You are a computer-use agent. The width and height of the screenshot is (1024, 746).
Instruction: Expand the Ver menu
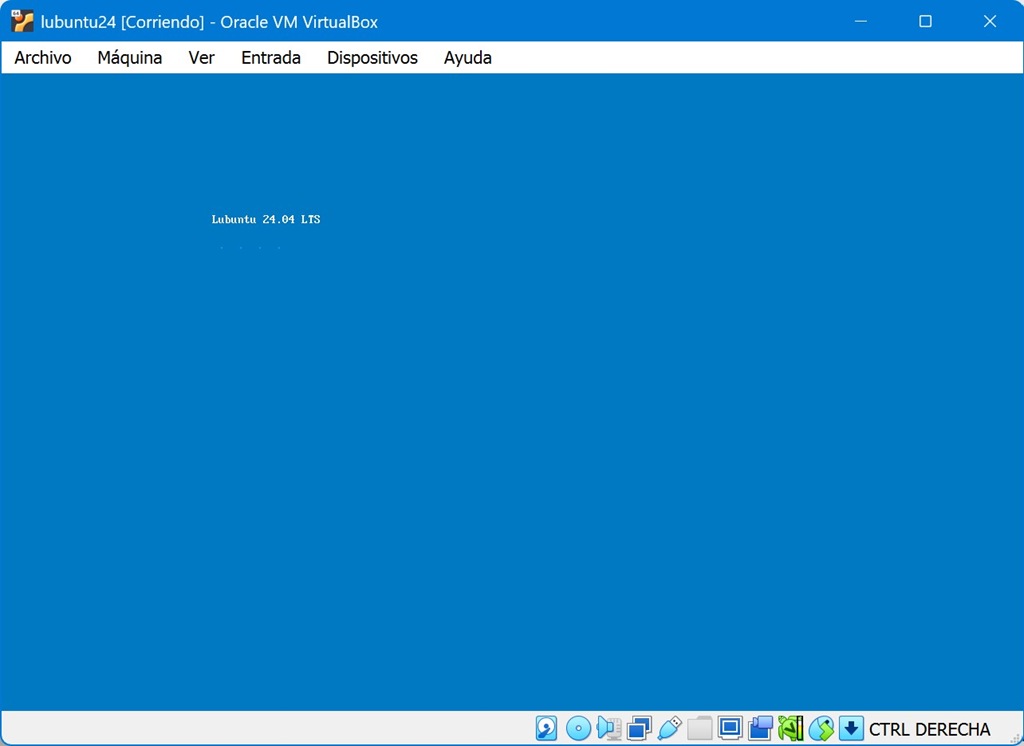click(x=201, y=58)
